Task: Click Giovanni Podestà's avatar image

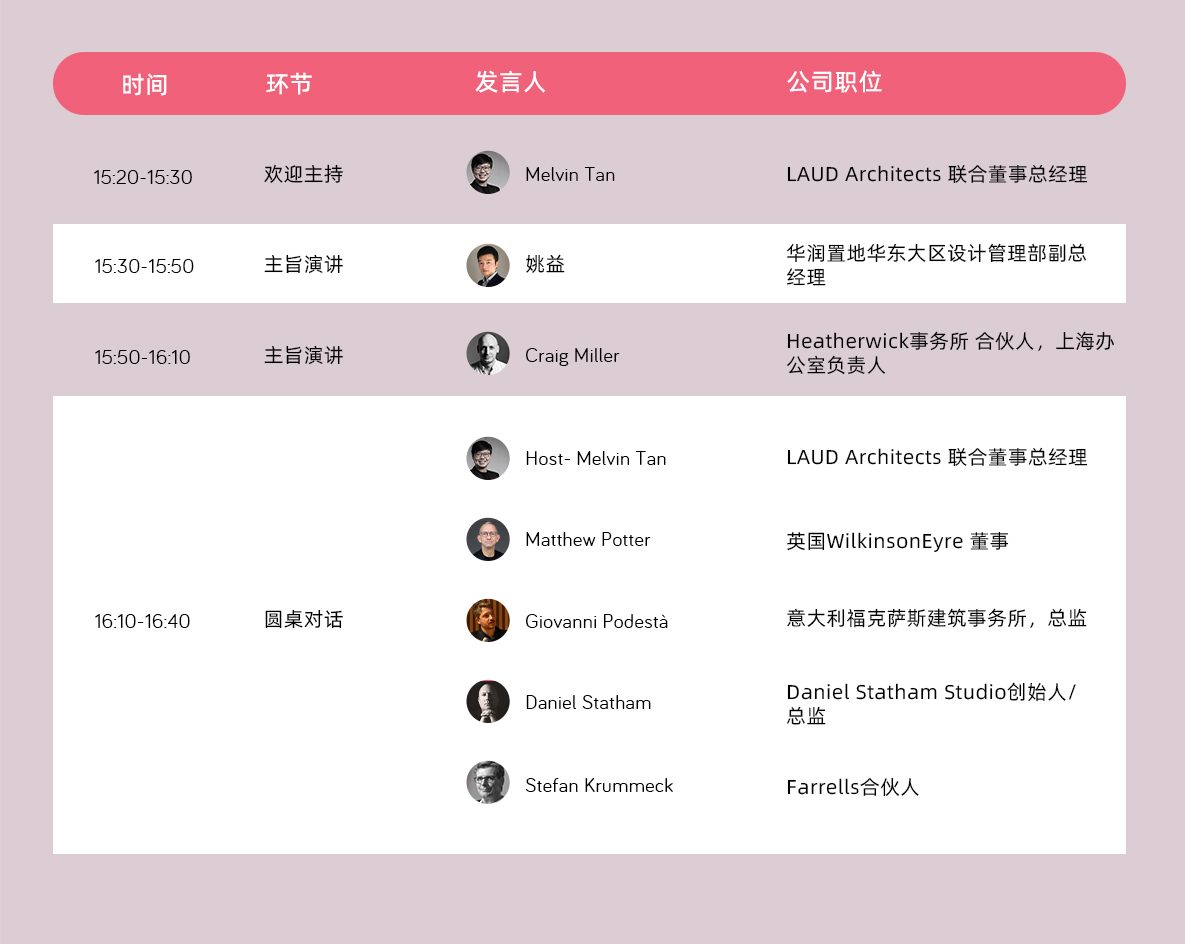Action: 488,621
